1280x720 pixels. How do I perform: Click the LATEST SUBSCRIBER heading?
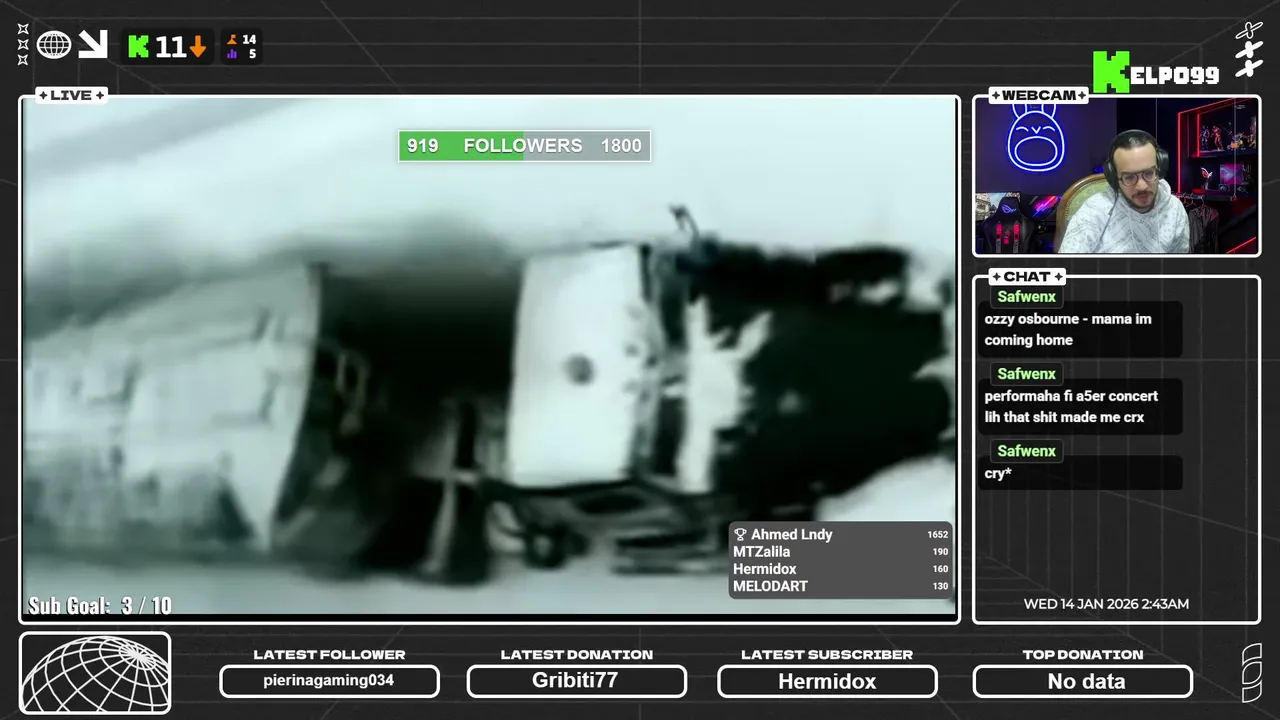pyautogui.click(x=827, y=655)
